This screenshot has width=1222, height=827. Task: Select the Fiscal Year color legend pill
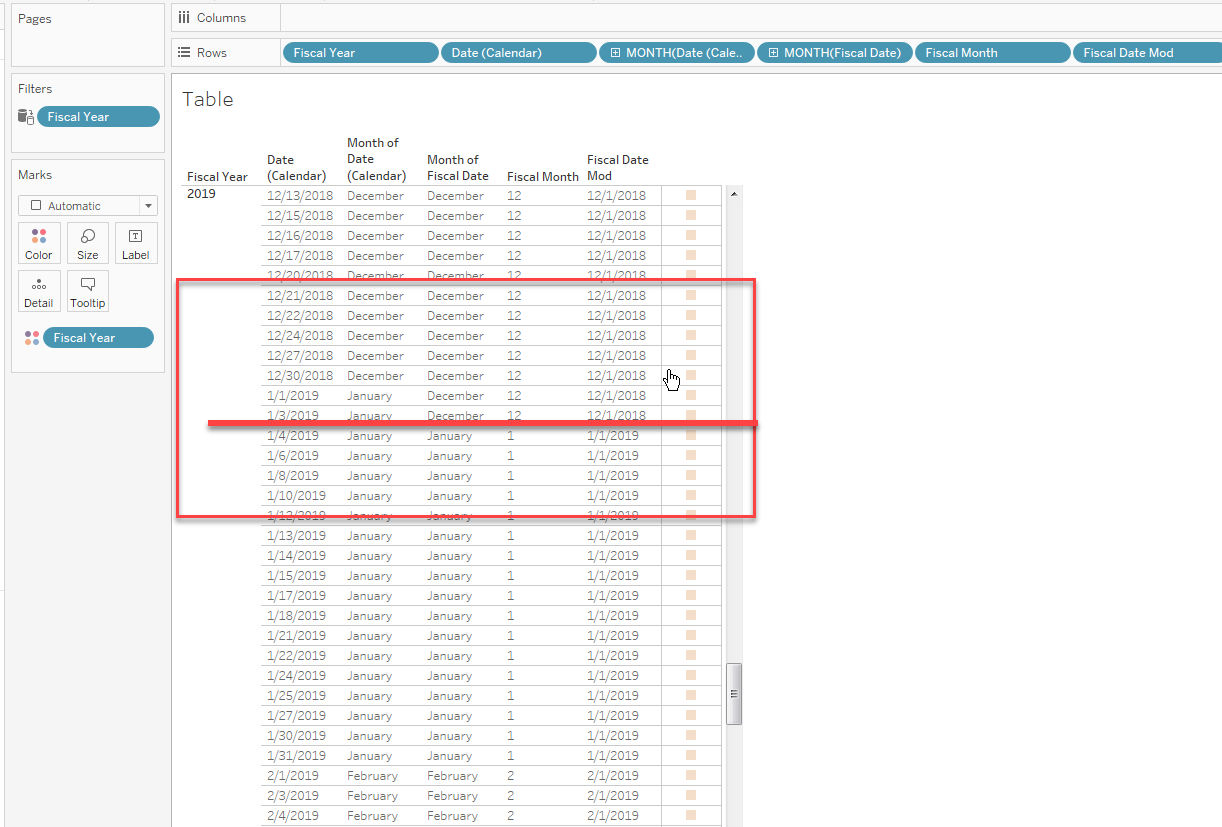[x=97, y=337]
